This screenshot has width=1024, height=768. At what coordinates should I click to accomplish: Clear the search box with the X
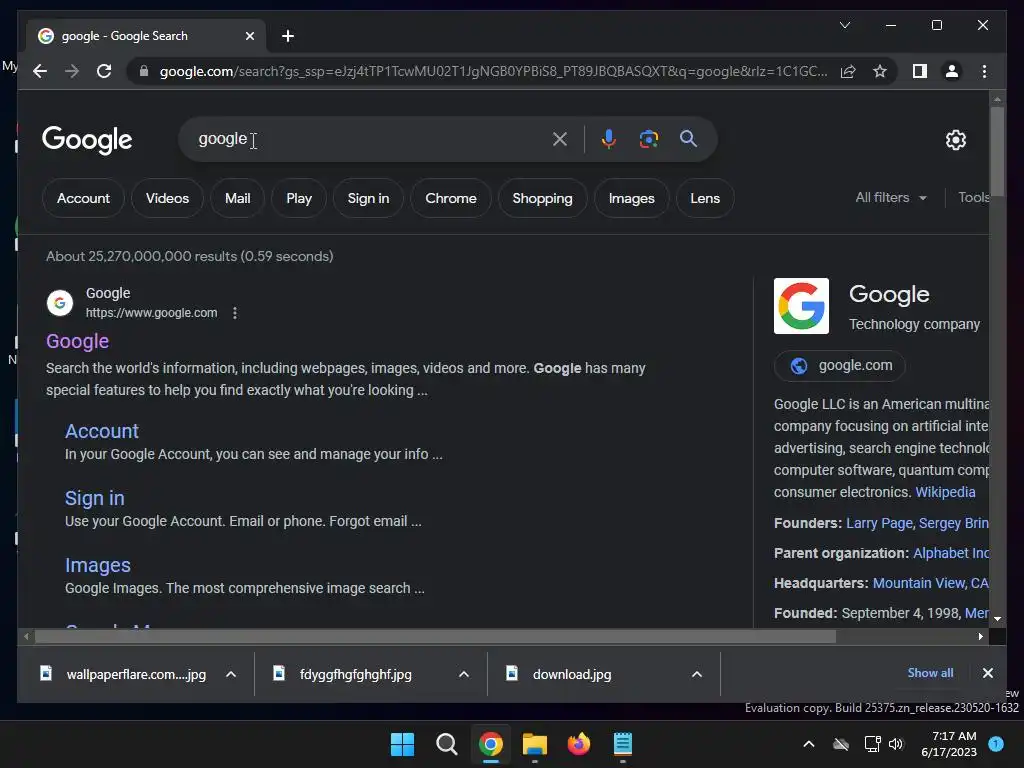coord(560,138)
